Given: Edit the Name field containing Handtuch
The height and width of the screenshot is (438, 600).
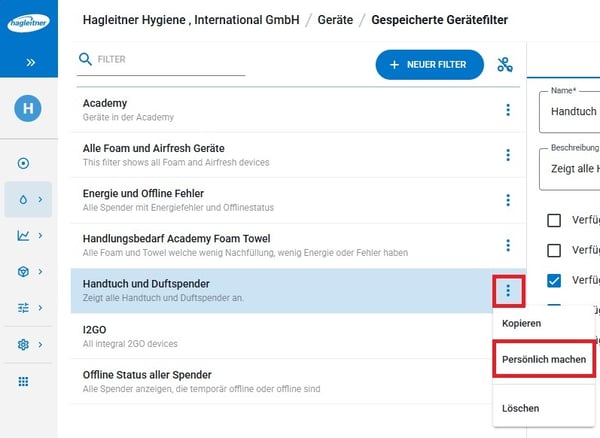Looking at the screenshot, I should click(x=570, y=112).
